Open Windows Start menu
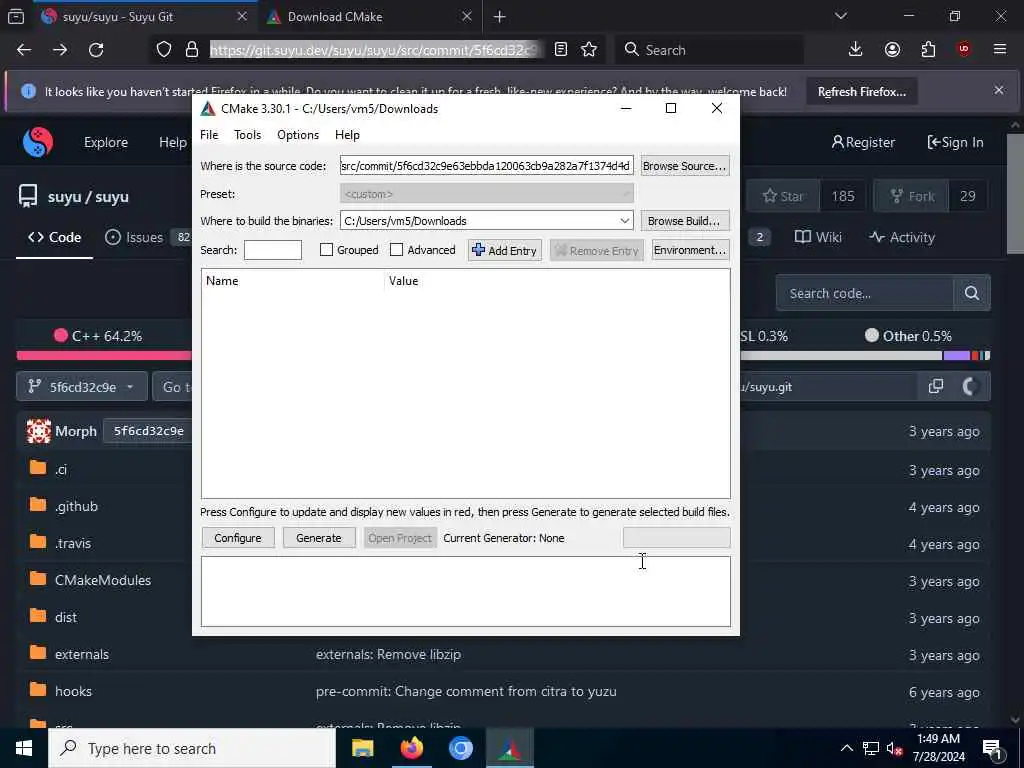The image size is (1024, 768). pos(24,748)
